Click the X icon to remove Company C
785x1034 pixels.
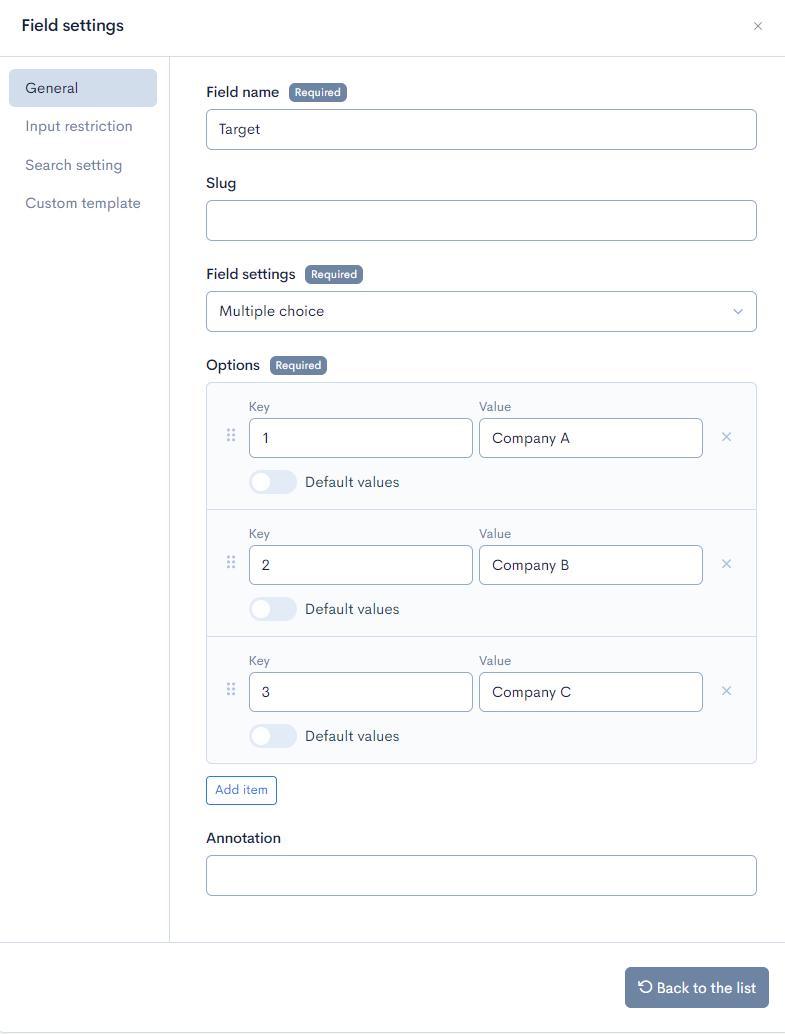(x=726, y=691)
